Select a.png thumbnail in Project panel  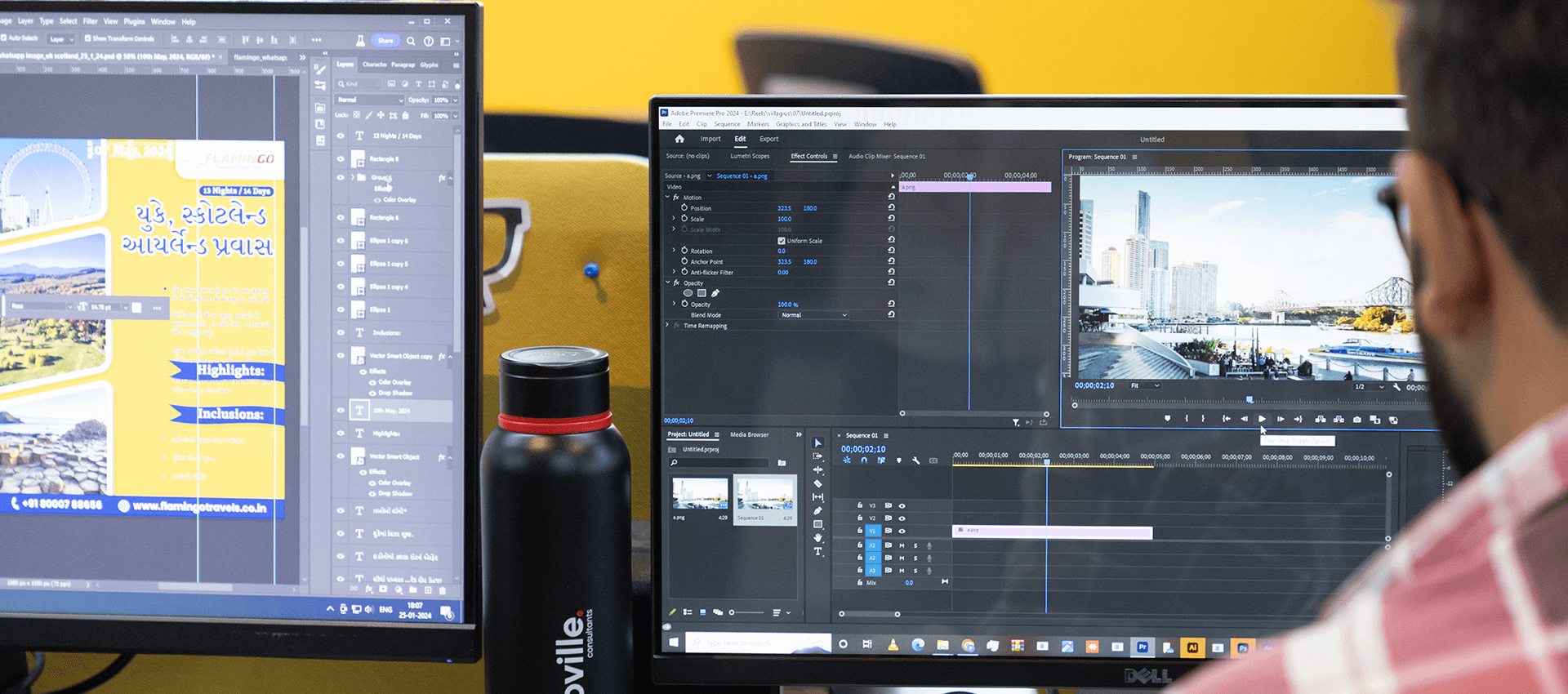coord(700,494)
